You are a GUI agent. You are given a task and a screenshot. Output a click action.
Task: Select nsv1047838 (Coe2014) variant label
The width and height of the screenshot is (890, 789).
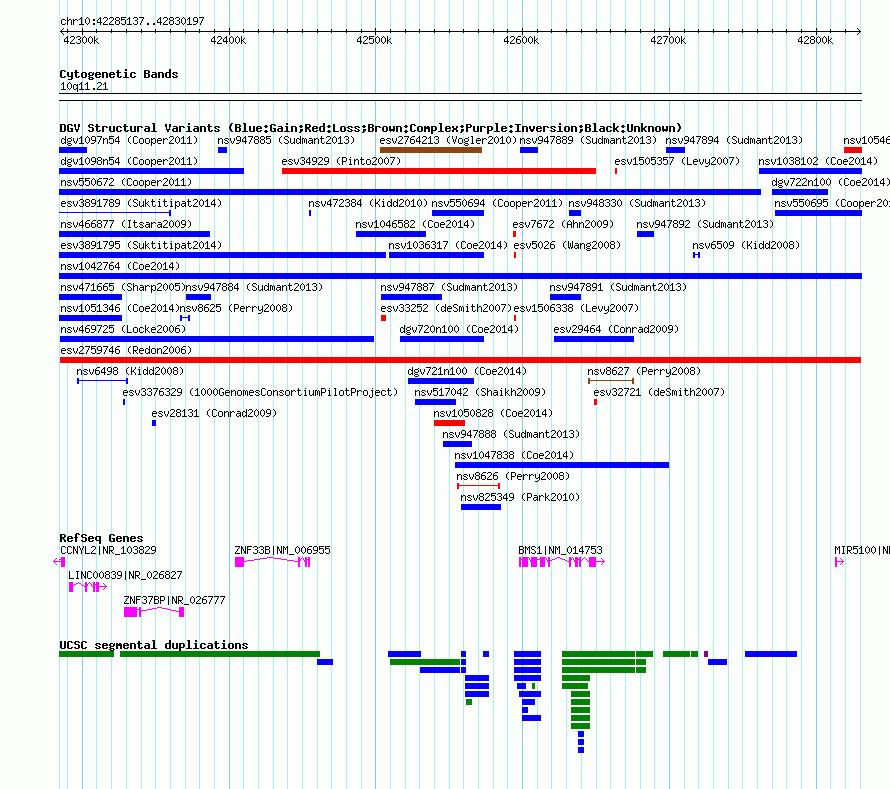click(x=514, y=455)
